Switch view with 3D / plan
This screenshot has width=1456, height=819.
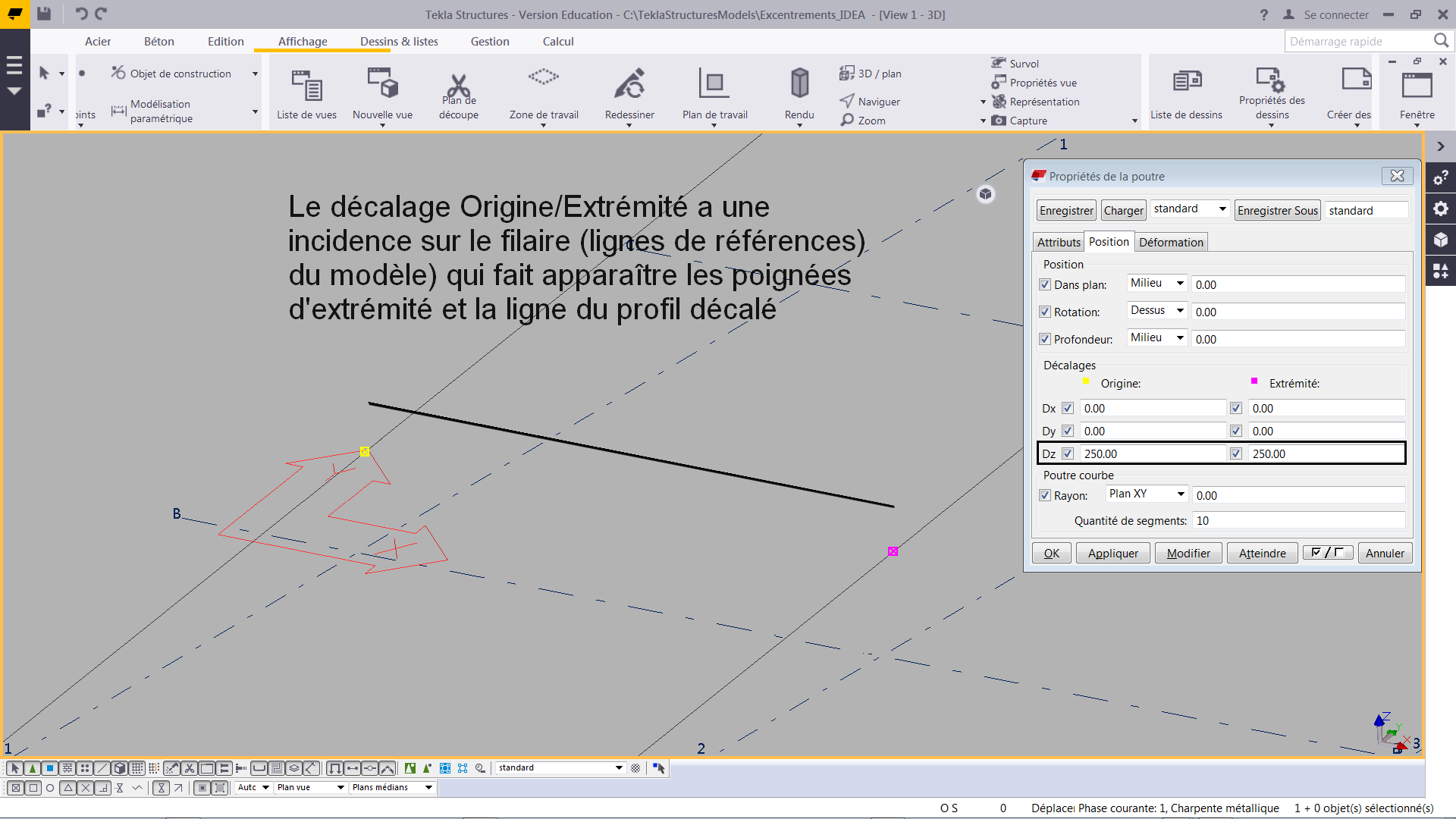[871, 74]
